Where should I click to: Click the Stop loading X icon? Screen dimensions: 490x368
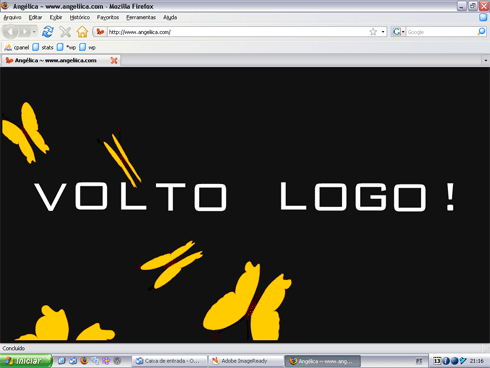[x=65, y=32]
